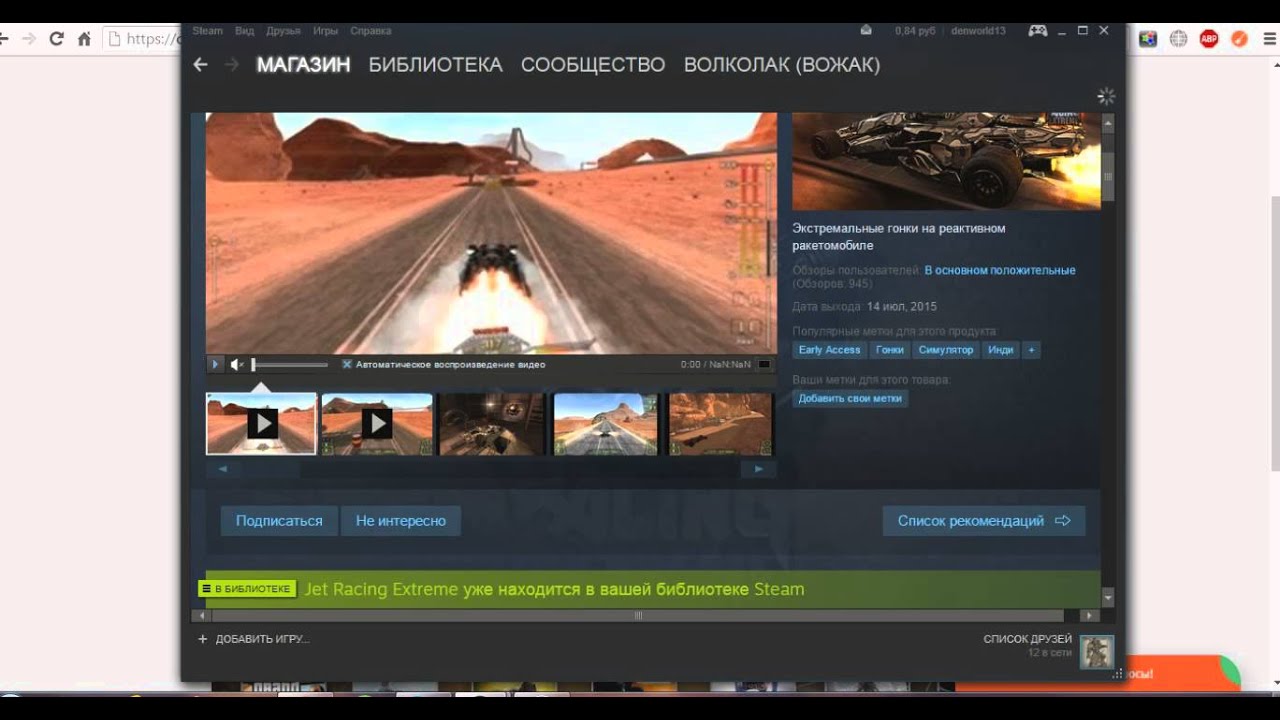Image resolution: width=1280 pixels, height=720 pixels.
Task: Click the Добавить свои метки button
Action: point(850,398)
